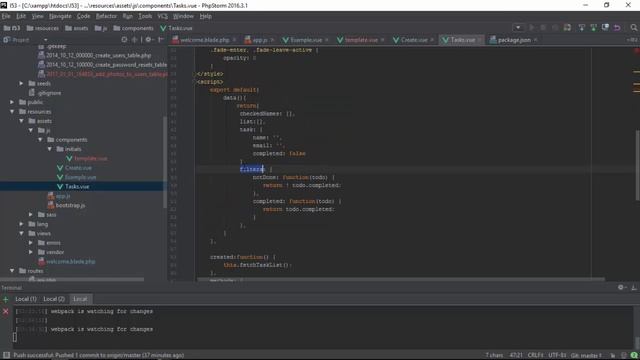Click the components breadcrumb in navigation bar
This screenshot has height=360, width=640.
(x=133, y=28)
